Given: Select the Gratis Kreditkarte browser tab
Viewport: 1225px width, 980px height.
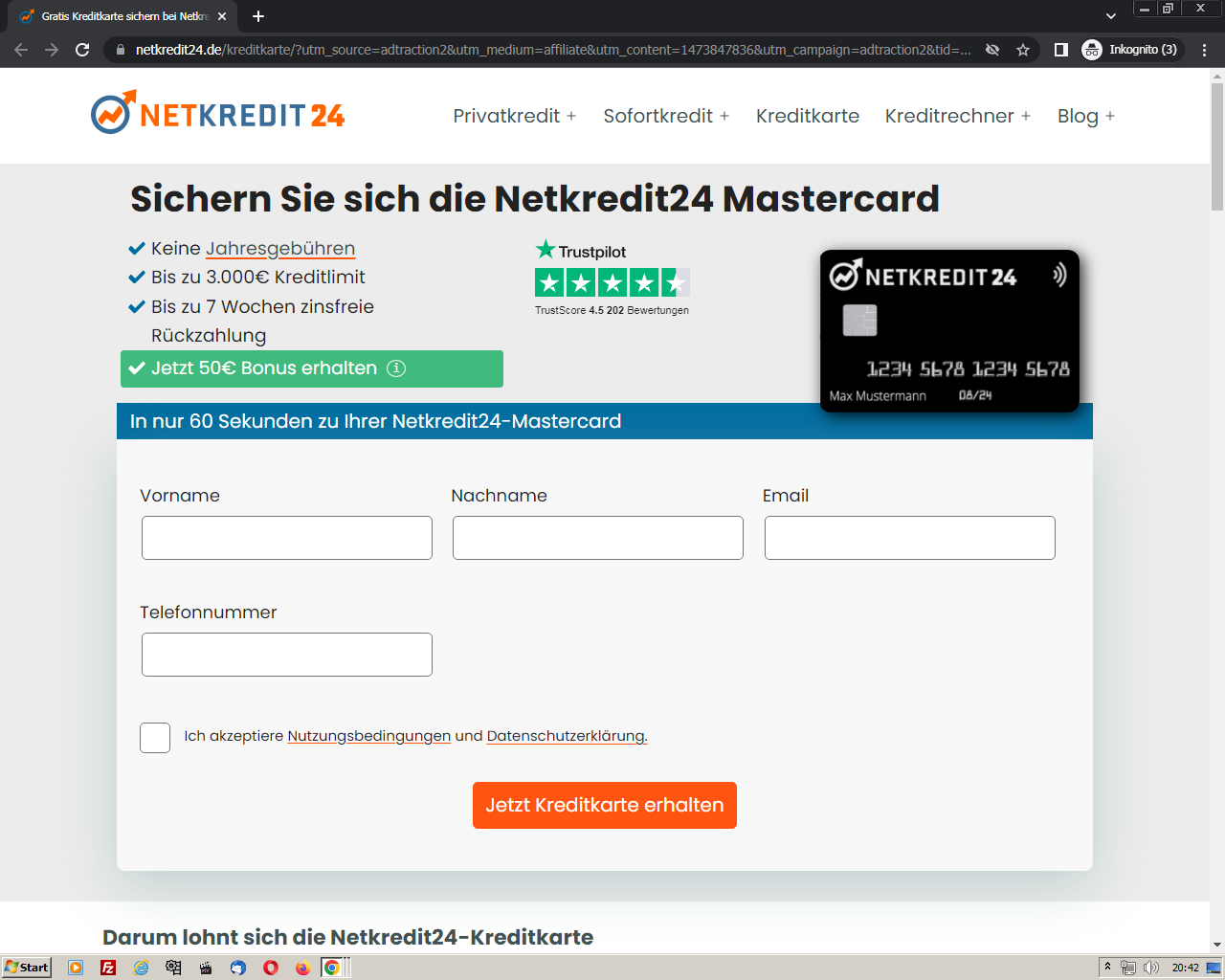Looking at the screenshot, I should pyautogui.click(x=124, y=16).
